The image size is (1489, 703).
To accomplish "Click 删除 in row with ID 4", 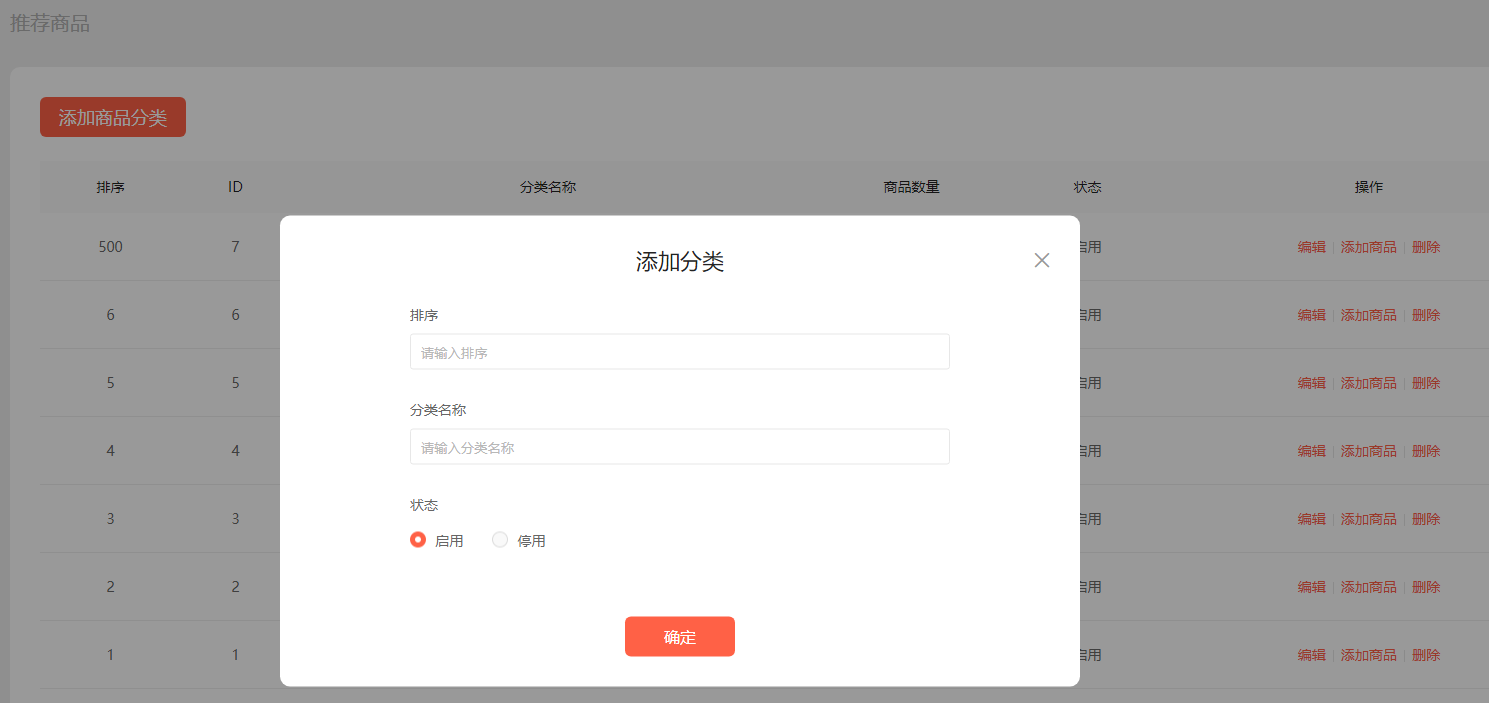I will [x=1426, y=451].
